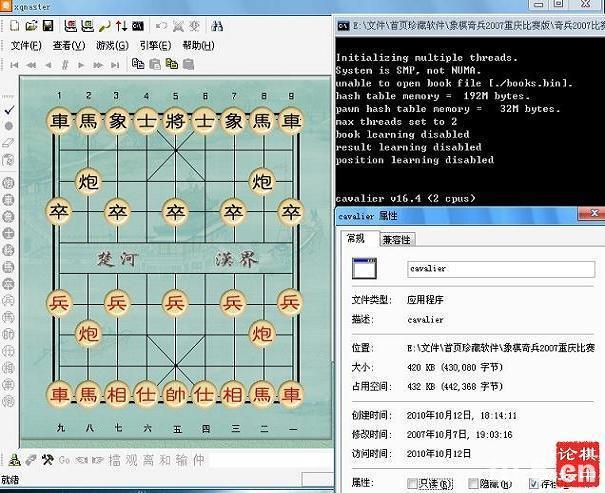Click the flip board up-down arrows icon
The height and width of the screenshot is (493, 605).
click(x=122, y=26)
